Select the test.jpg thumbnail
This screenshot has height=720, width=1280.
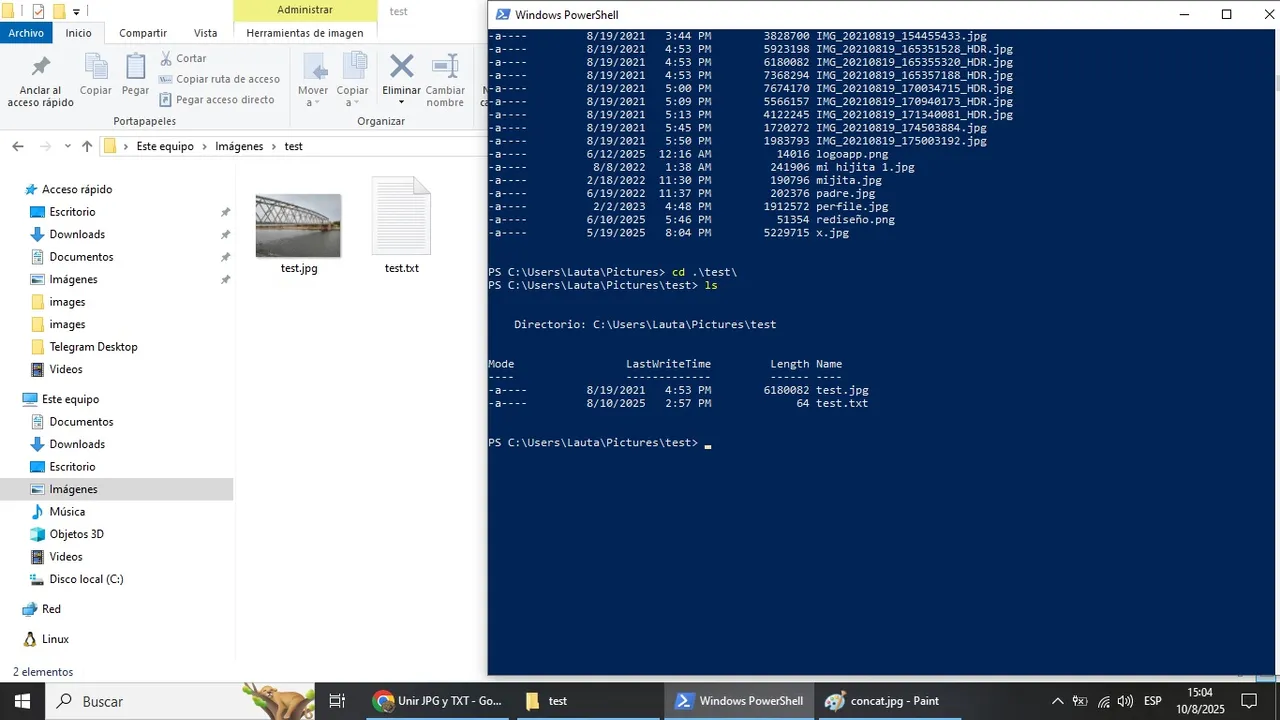[298, 226]
